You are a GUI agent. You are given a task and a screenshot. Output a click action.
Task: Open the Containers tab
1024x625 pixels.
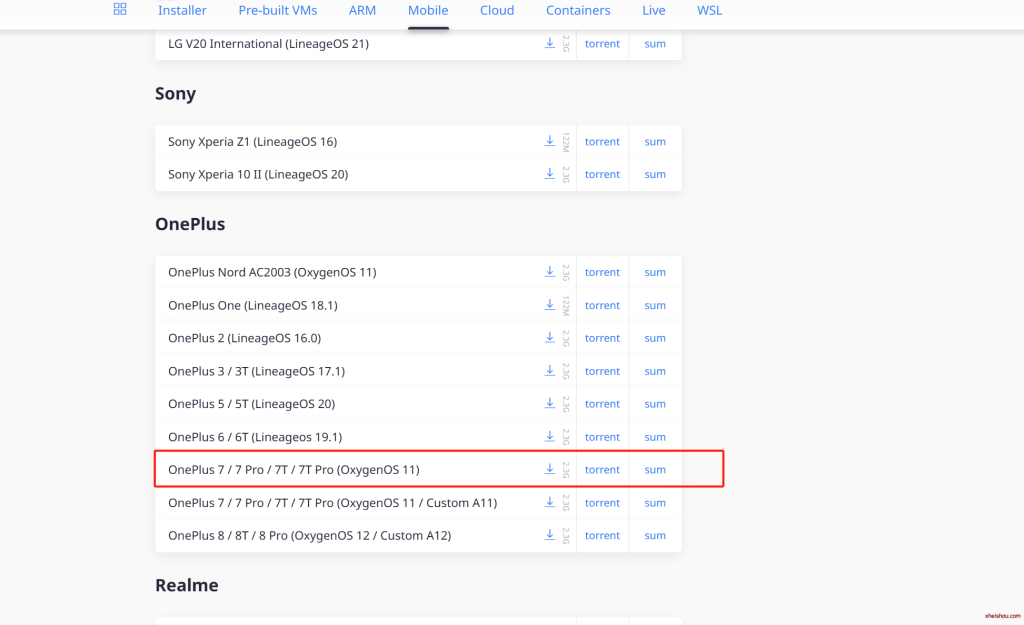[x=578, y=10]
